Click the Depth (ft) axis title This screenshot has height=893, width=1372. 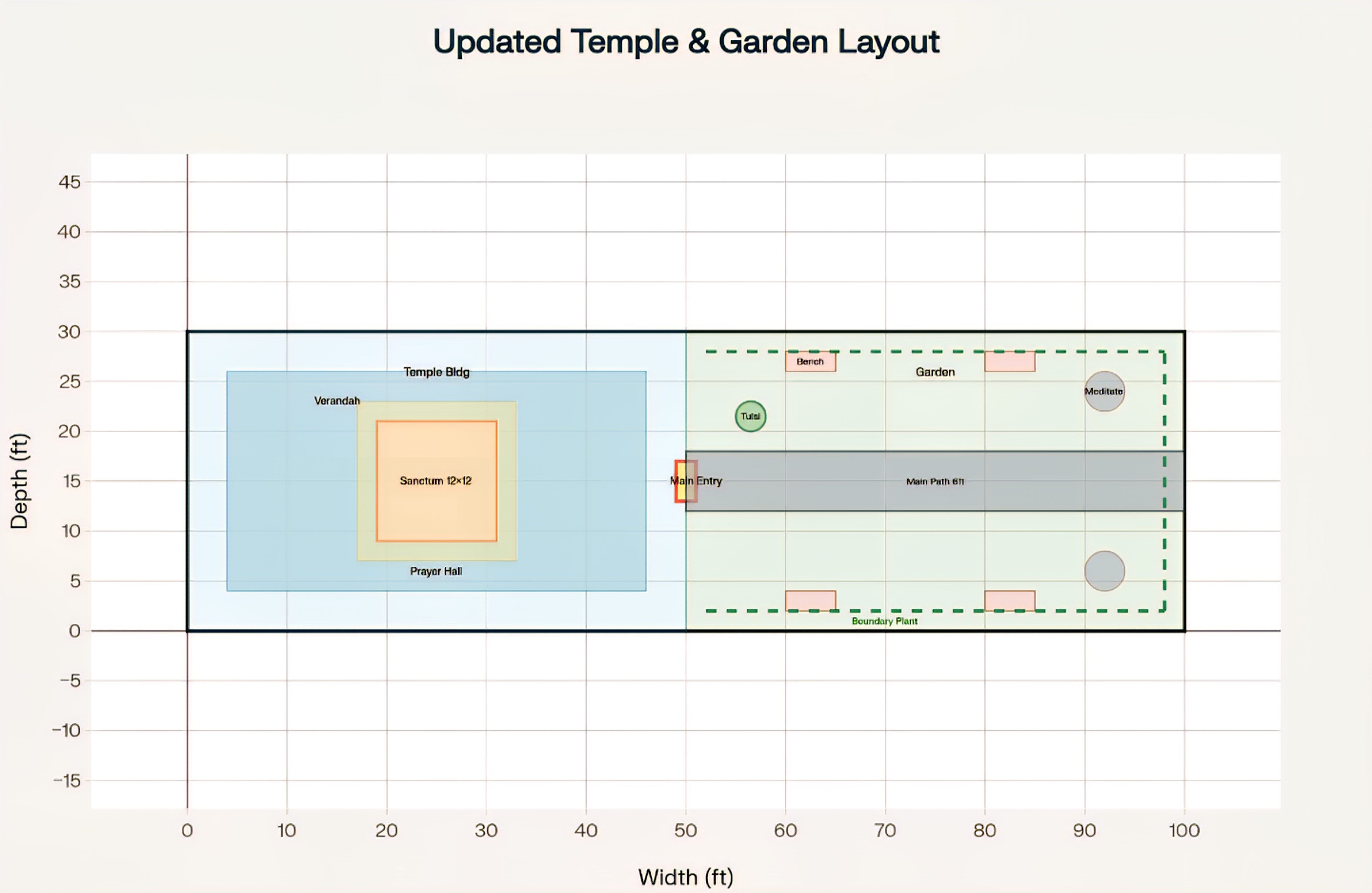coord(19,481)
